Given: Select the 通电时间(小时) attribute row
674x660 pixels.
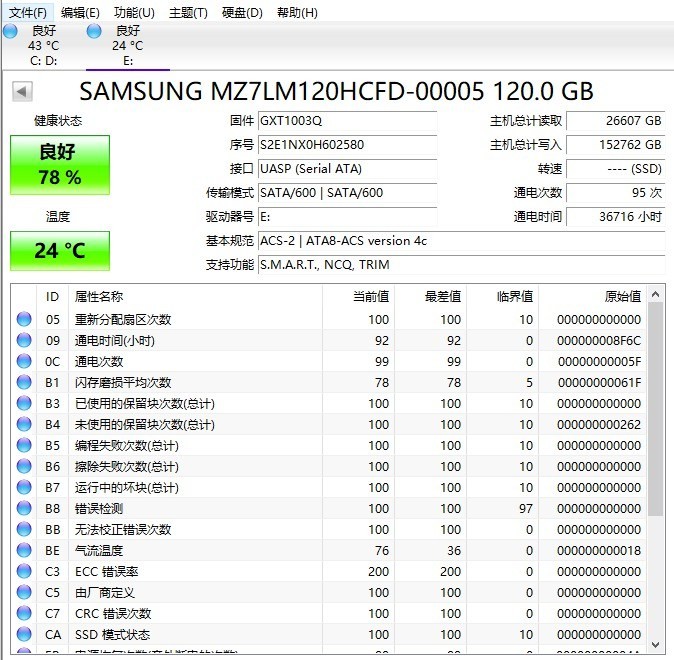Looking at the screenshot, I should (329, 341).
